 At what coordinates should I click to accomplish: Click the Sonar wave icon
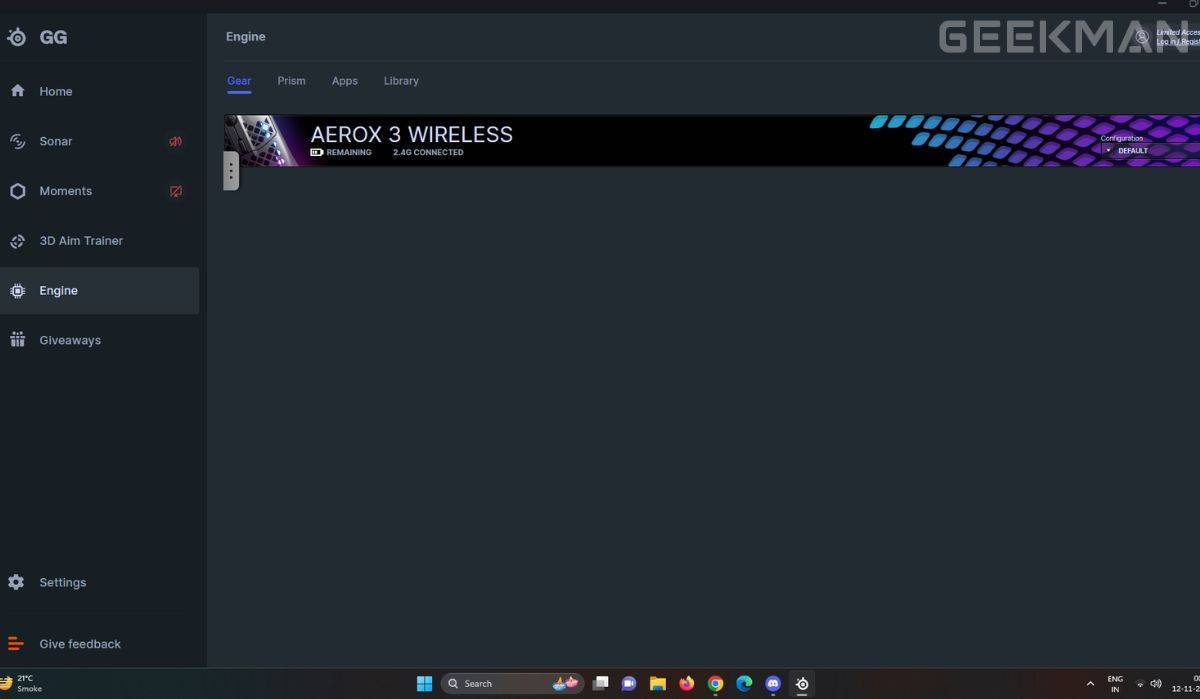point(17,141)
